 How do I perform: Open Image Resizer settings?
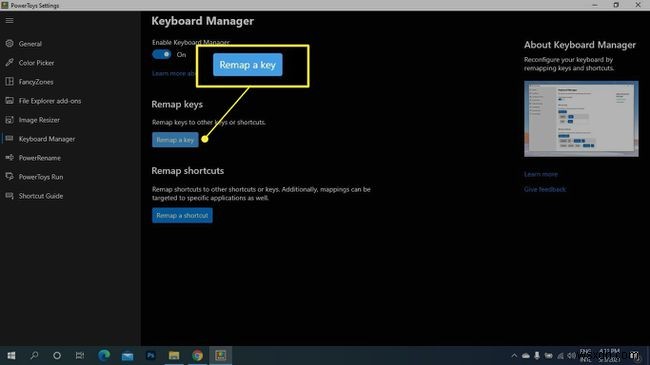[x=39, y=120]
